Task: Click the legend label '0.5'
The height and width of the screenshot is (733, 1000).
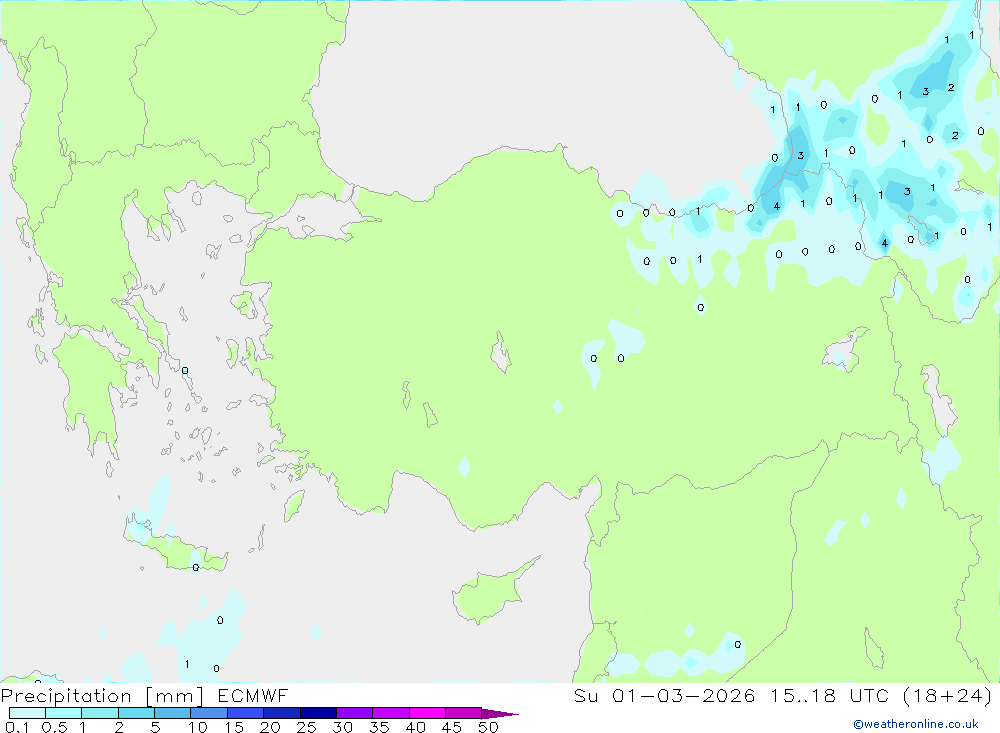Action: (x=54, y=727)
